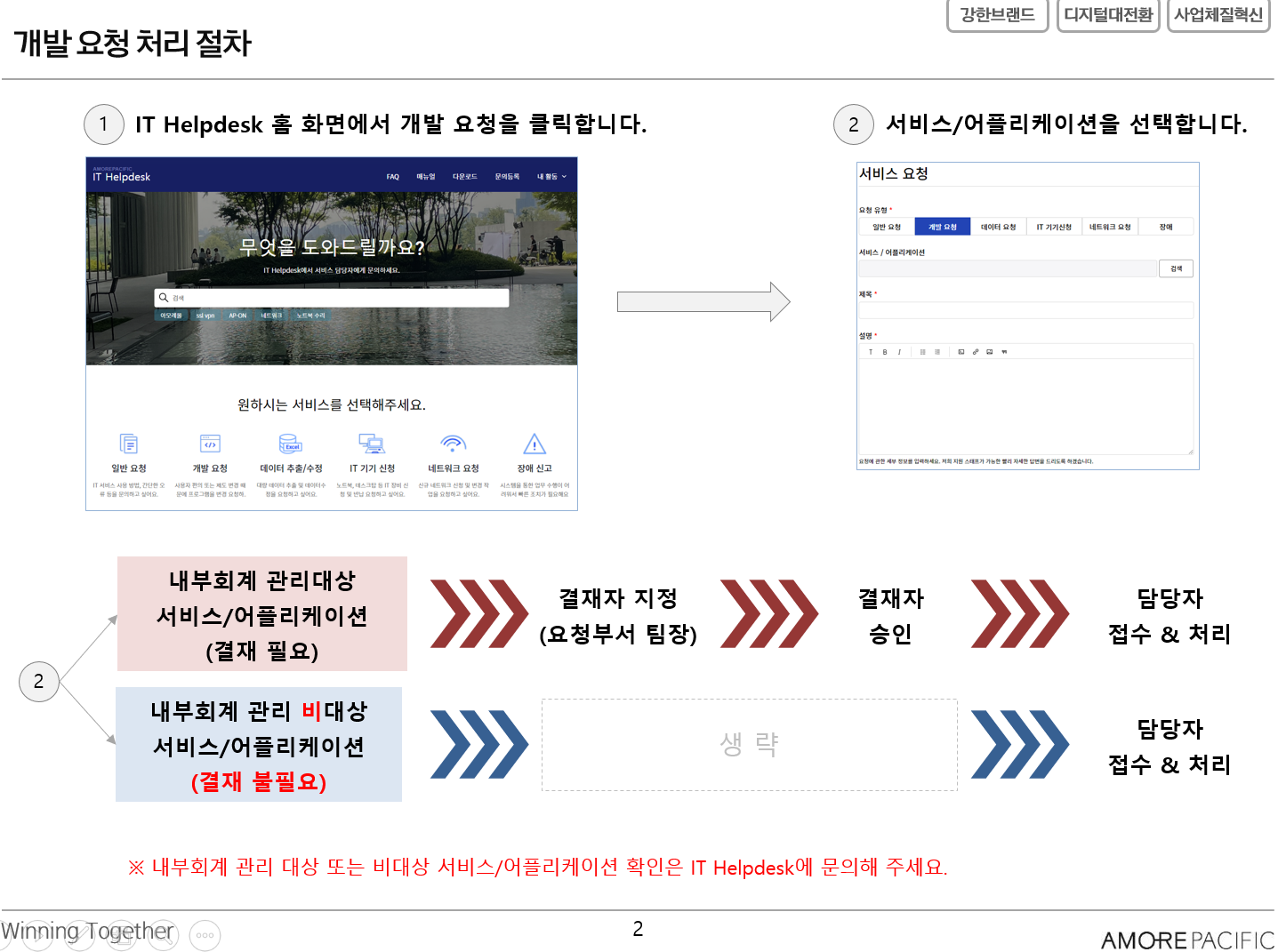Screen dimensions: 1278x952
Task: Click the insert link icon in the editor toolbar
Action: coord(976,352)
